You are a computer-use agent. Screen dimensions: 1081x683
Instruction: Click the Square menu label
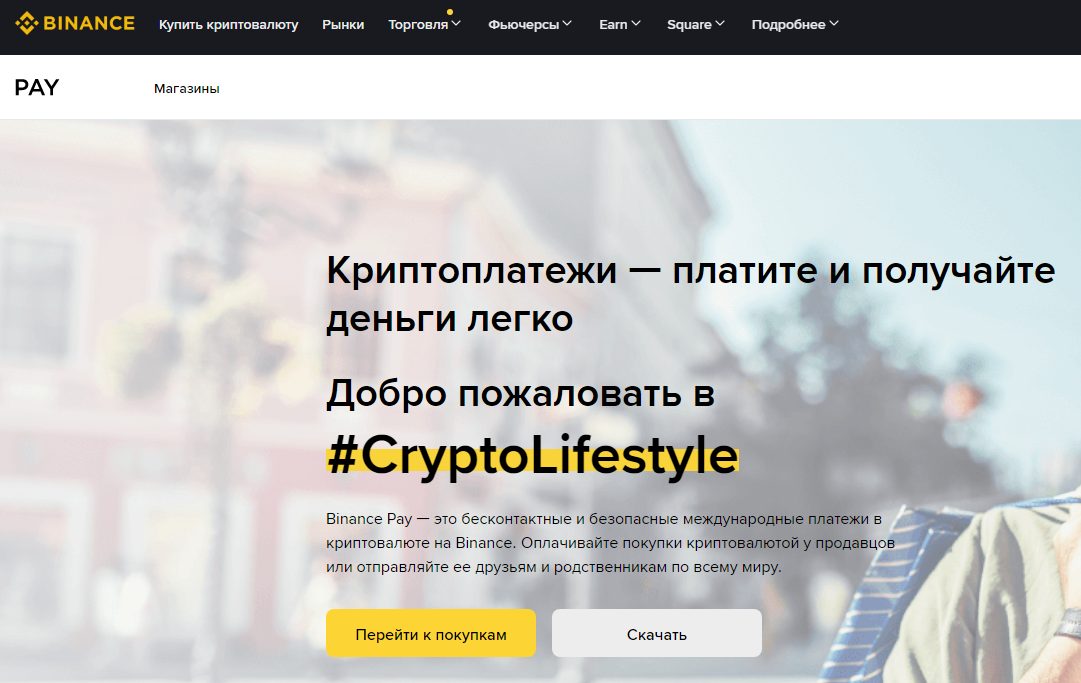[689, 24]
